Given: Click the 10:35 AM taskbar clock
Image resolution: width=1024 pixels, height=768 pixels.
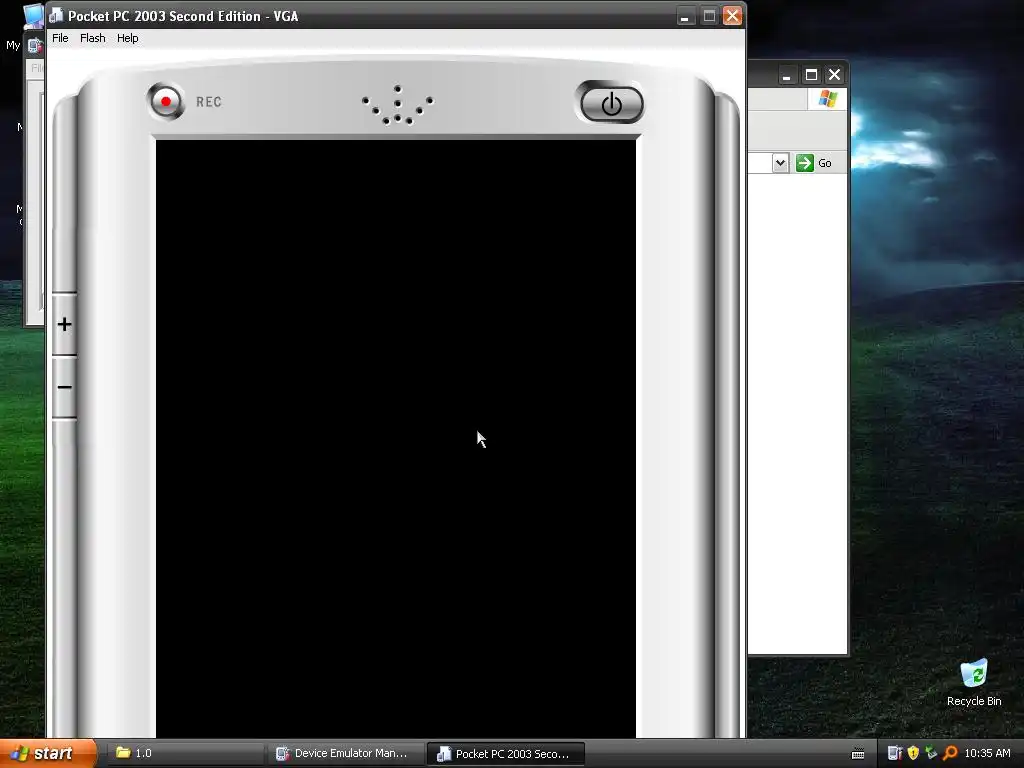Looking at the screenshot, I should tap(987, 753).
